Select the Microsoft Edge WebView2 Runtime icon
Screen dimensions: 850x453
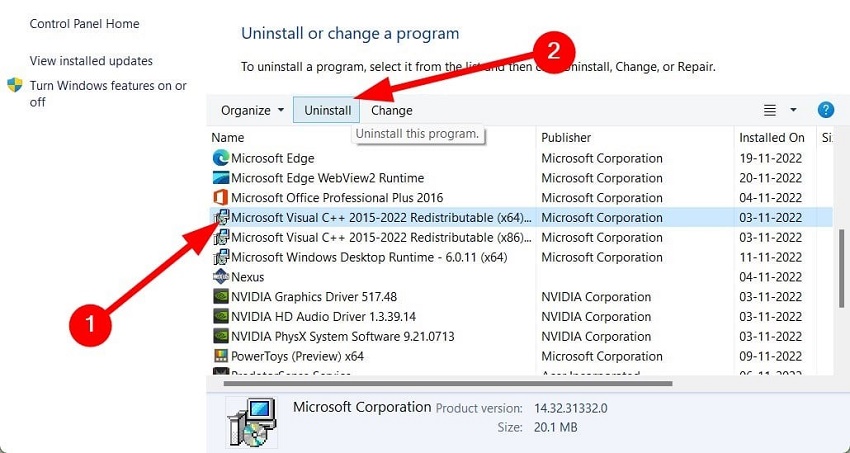221,178
